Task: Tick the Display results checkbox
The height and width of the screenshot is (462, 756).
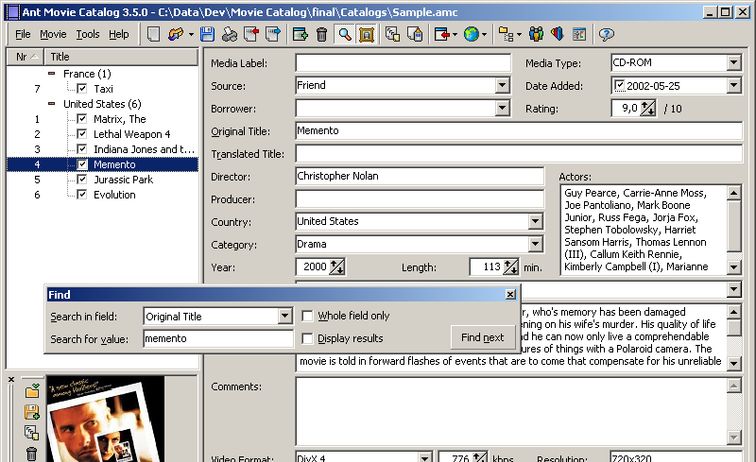Action: click(308, 339)
